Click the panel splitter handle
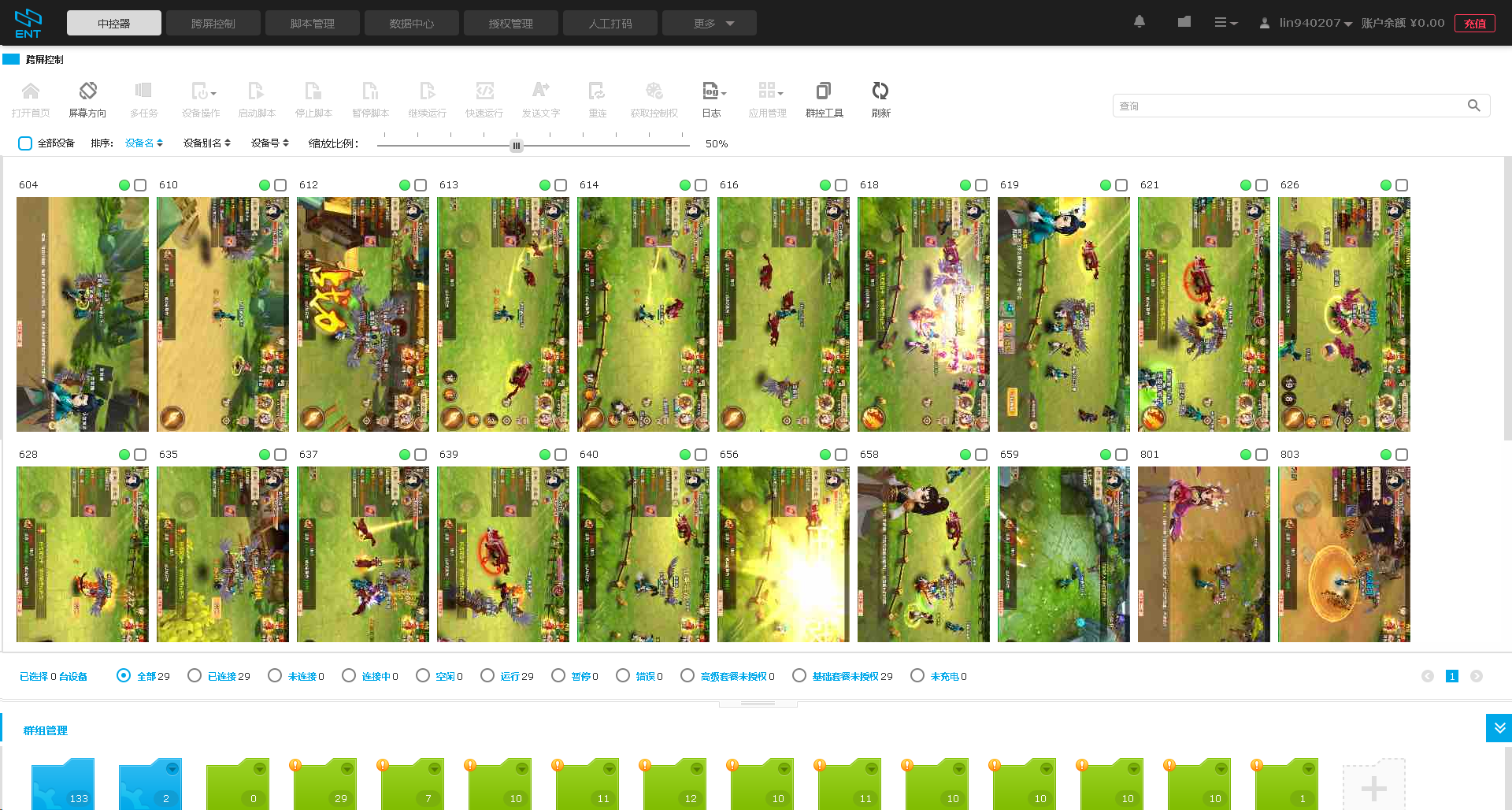Image resolution: width=1512 pixels, height=810 pixels. tap(758, 703)
